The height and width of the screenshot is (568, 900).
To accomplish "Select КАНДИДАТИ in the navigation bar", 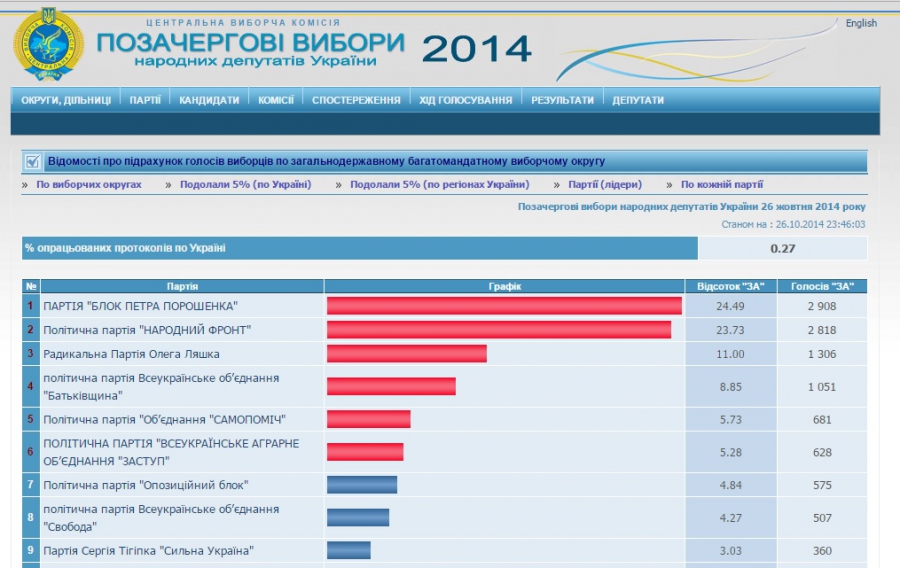I will point(209,100).
